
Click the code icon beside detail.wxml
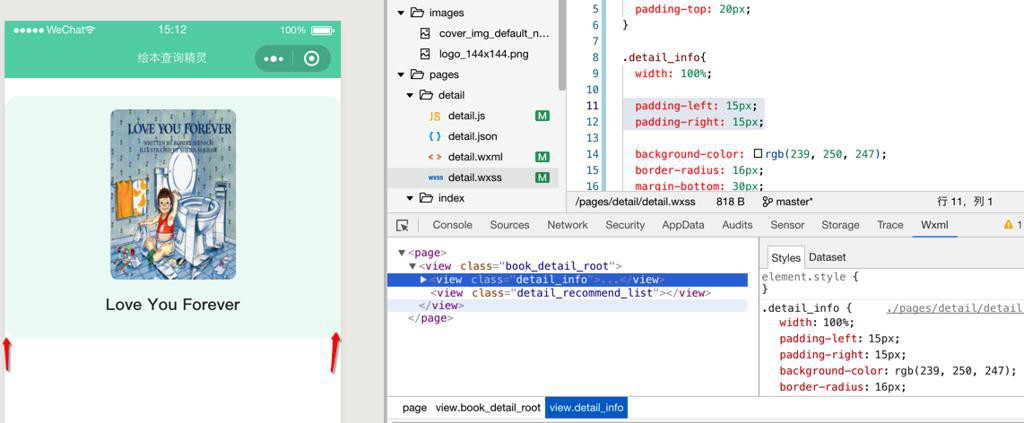click(435, 157)
